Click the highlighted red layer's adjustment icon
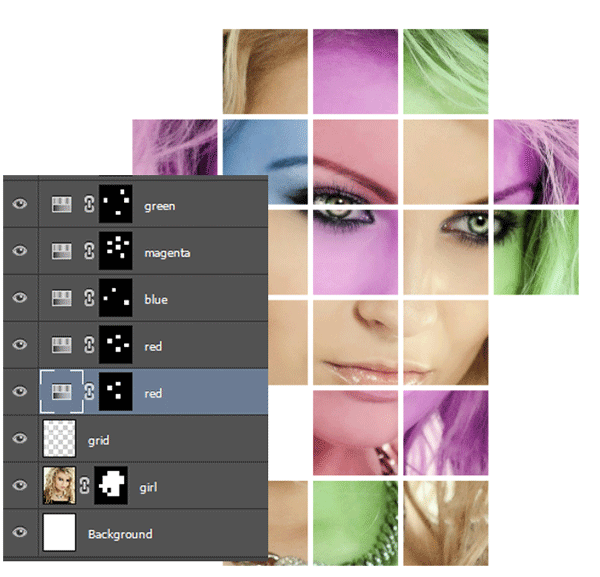This screenshot has width=600, height=577. coord(62,393)
